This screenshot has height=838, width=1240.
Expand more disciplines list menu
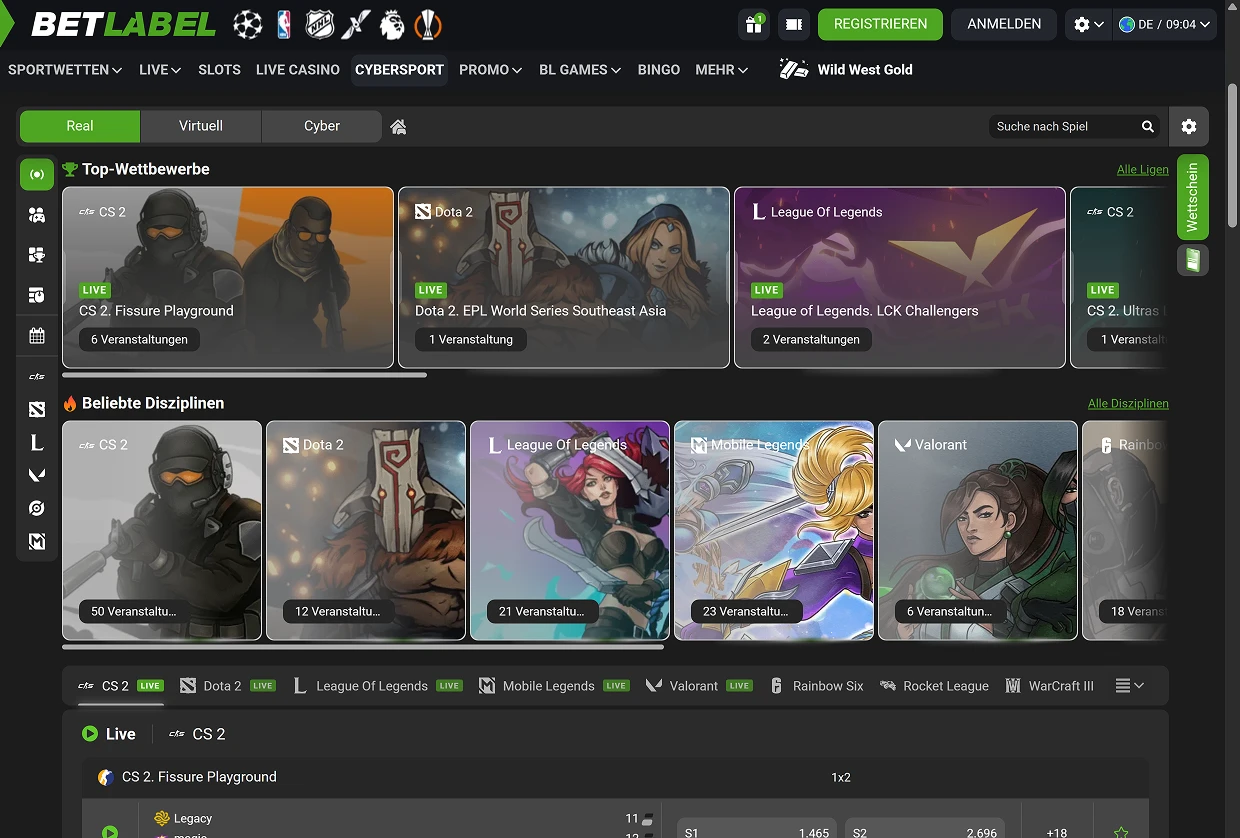[1129, 686]
